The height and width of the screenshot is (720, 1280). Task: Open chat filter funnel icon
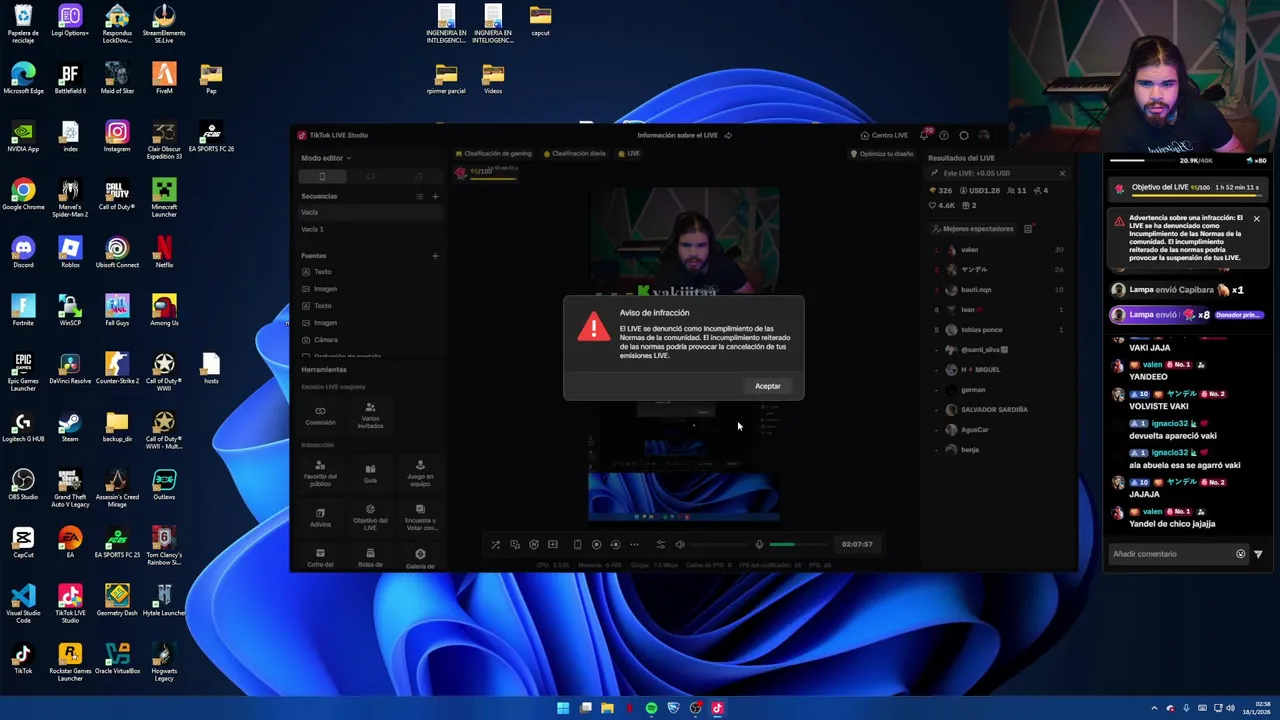click(x=1258, y=554)
